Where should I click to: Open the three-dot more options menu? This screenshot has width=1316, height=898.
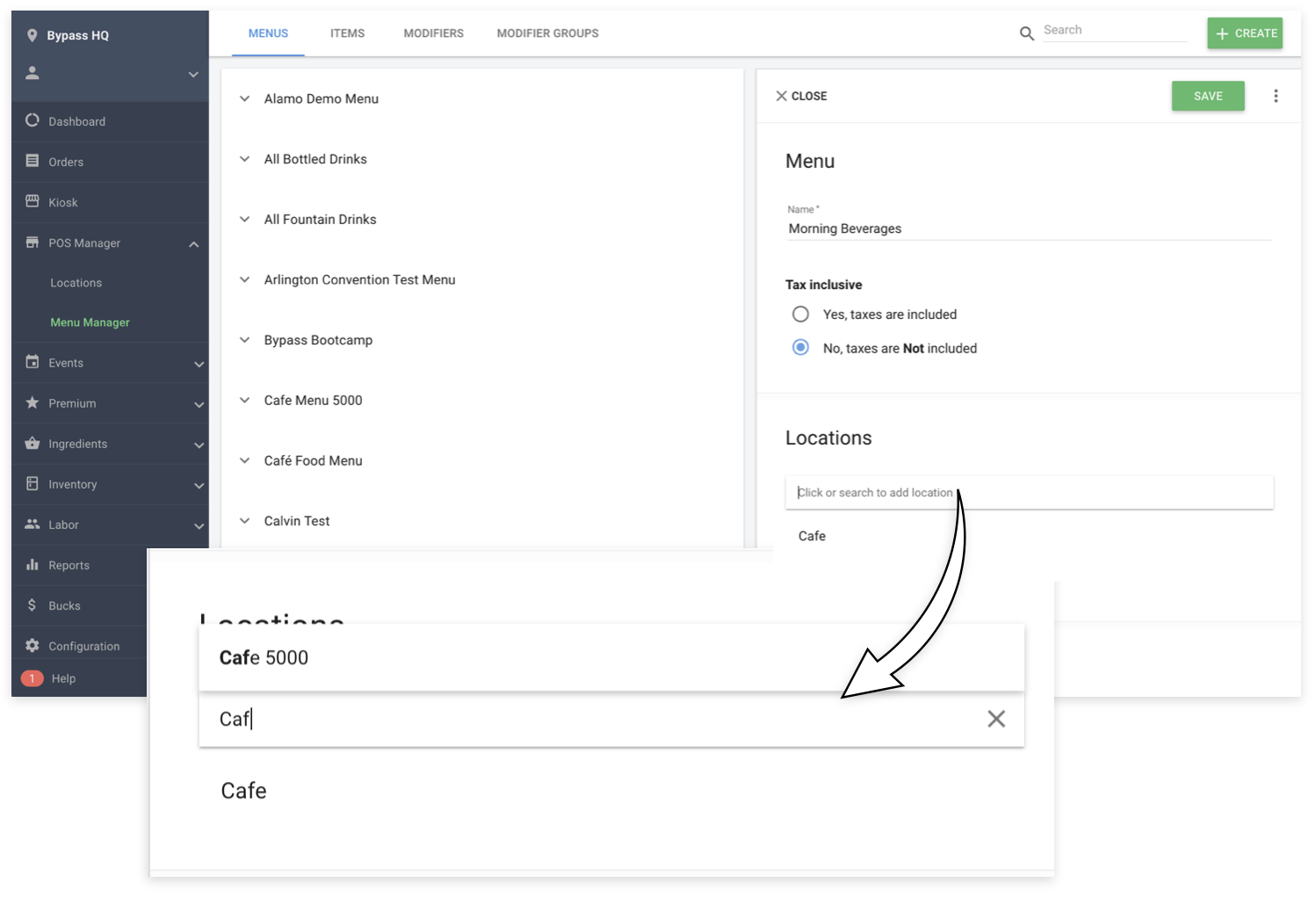point(1276,96)
